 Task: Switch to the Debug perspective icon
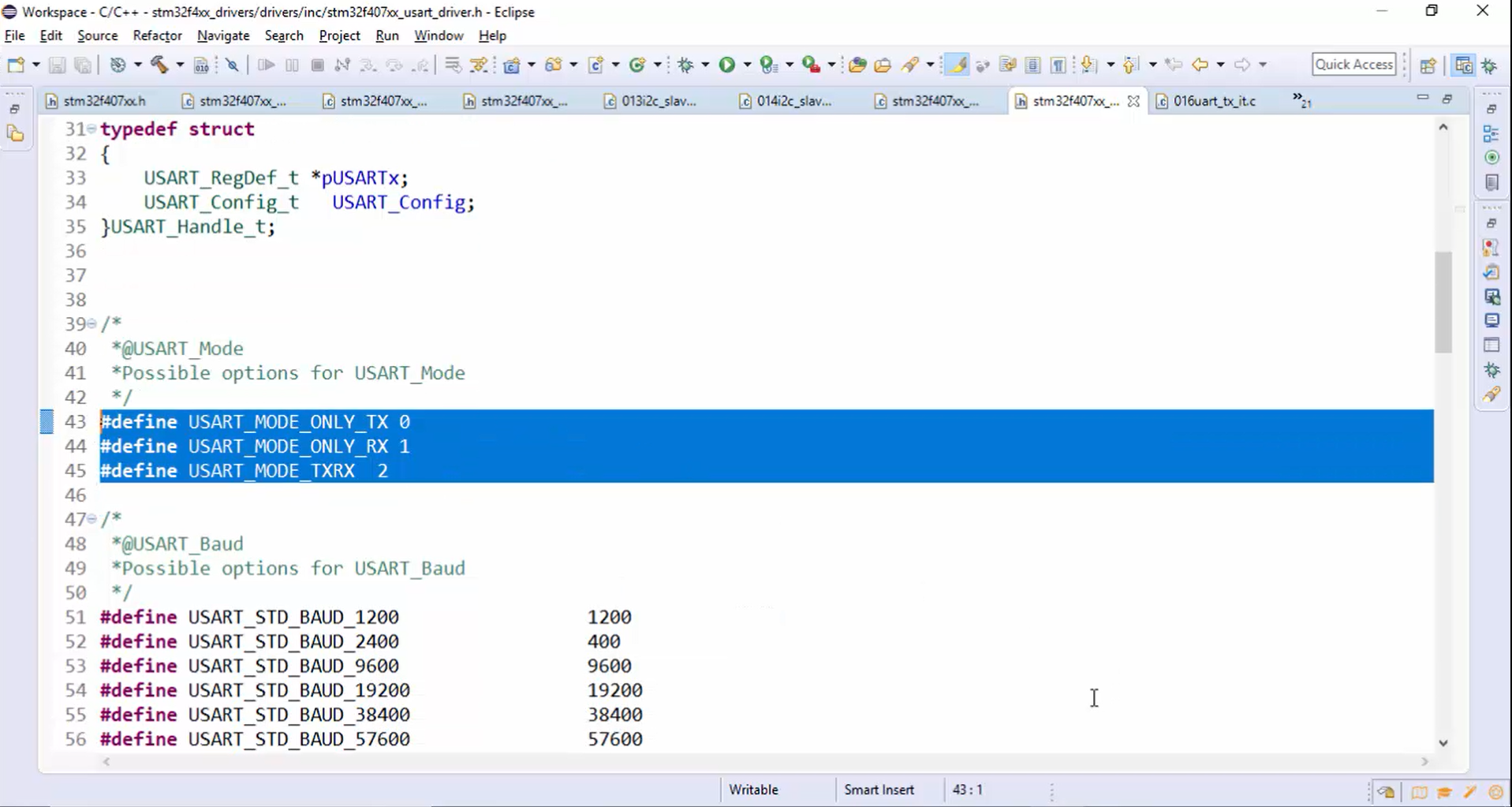point(1490,65)
